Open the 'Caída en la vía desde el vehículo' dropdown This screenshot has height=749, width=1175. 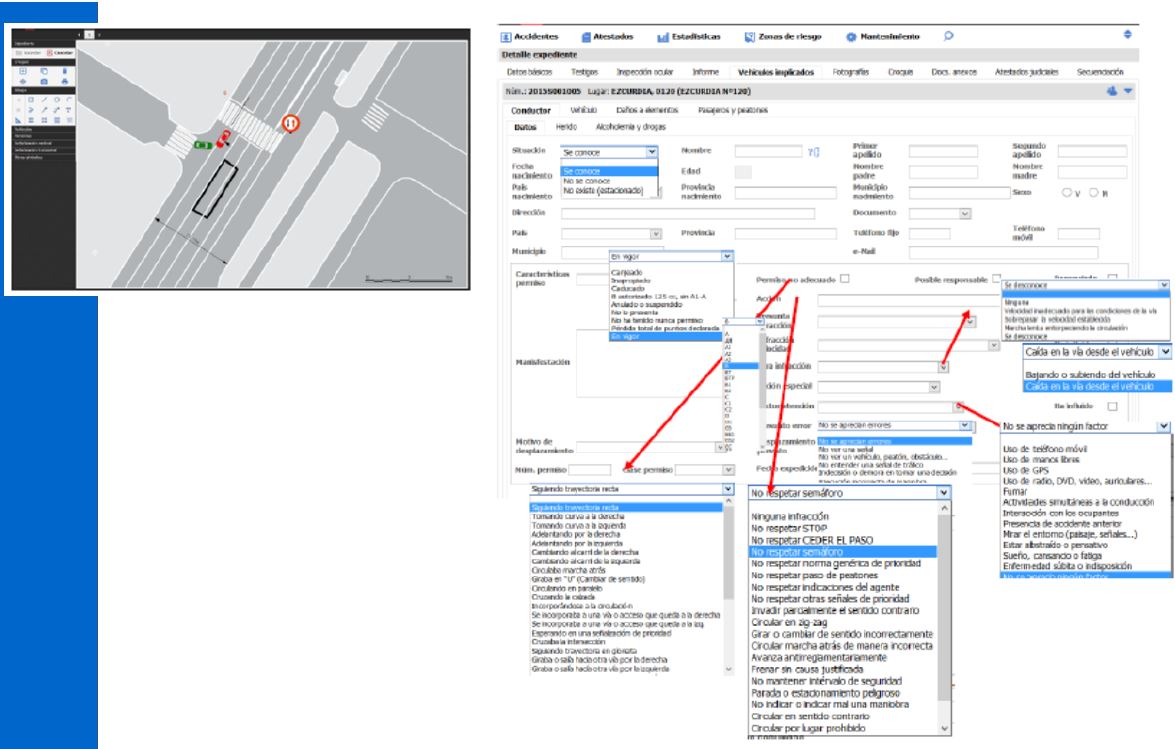point(1097,351)
